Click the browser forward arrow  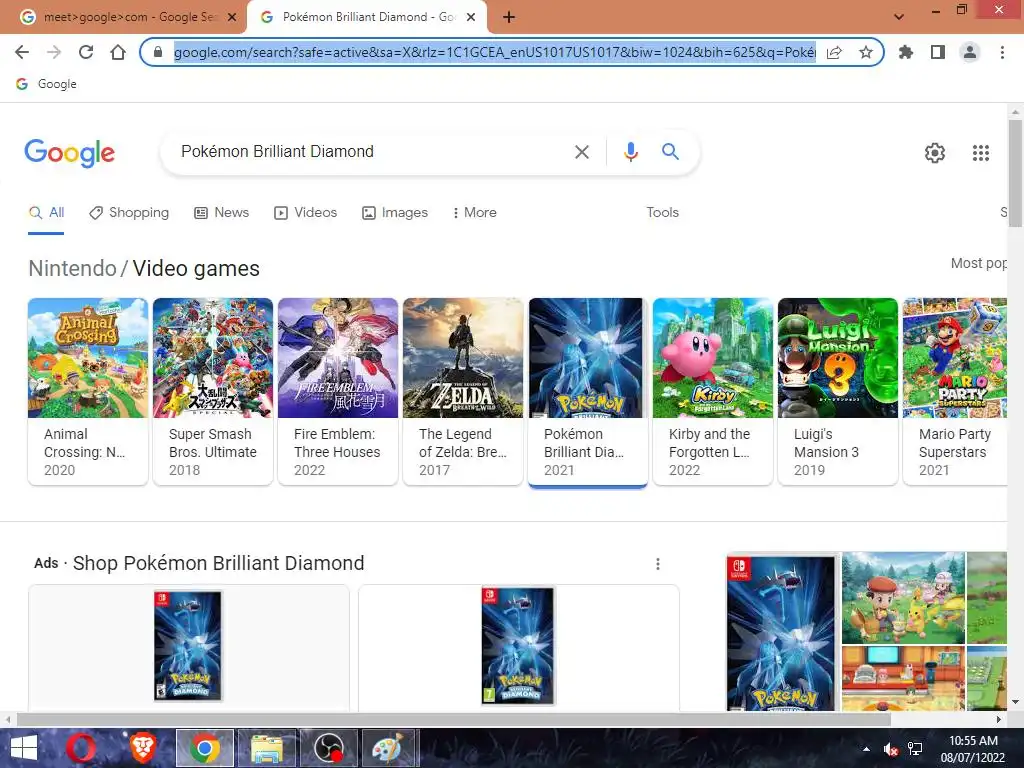click(x=54, y=52)
